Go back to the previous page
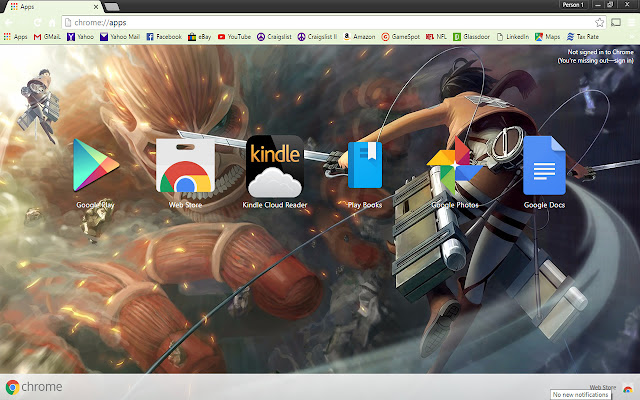This screenshot has height=400, width=640. point(9,22)
